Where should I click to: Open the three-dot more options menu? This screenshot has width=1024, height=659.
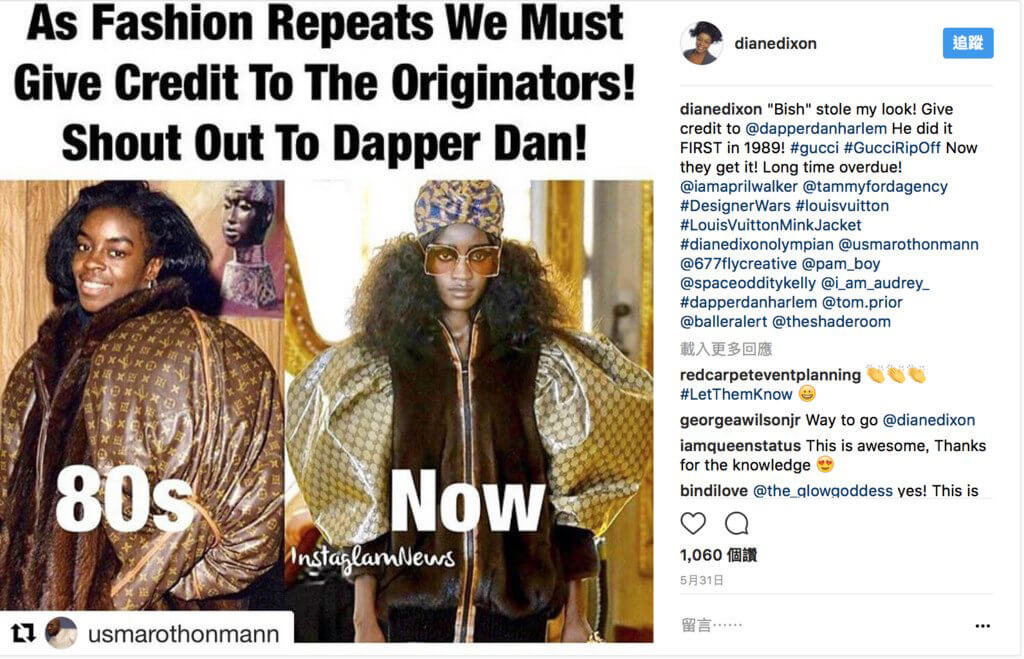982,626
